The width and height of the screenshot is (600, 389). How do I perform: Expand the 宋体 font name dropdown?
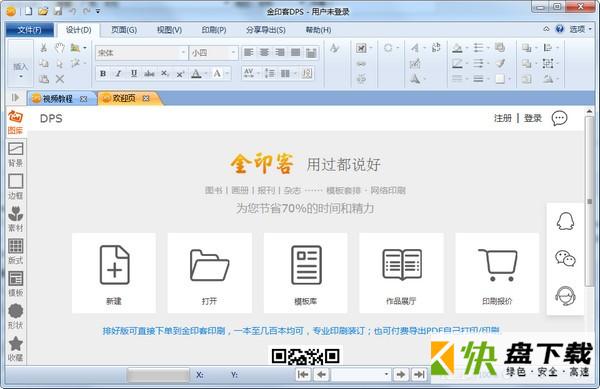point(183,53)
